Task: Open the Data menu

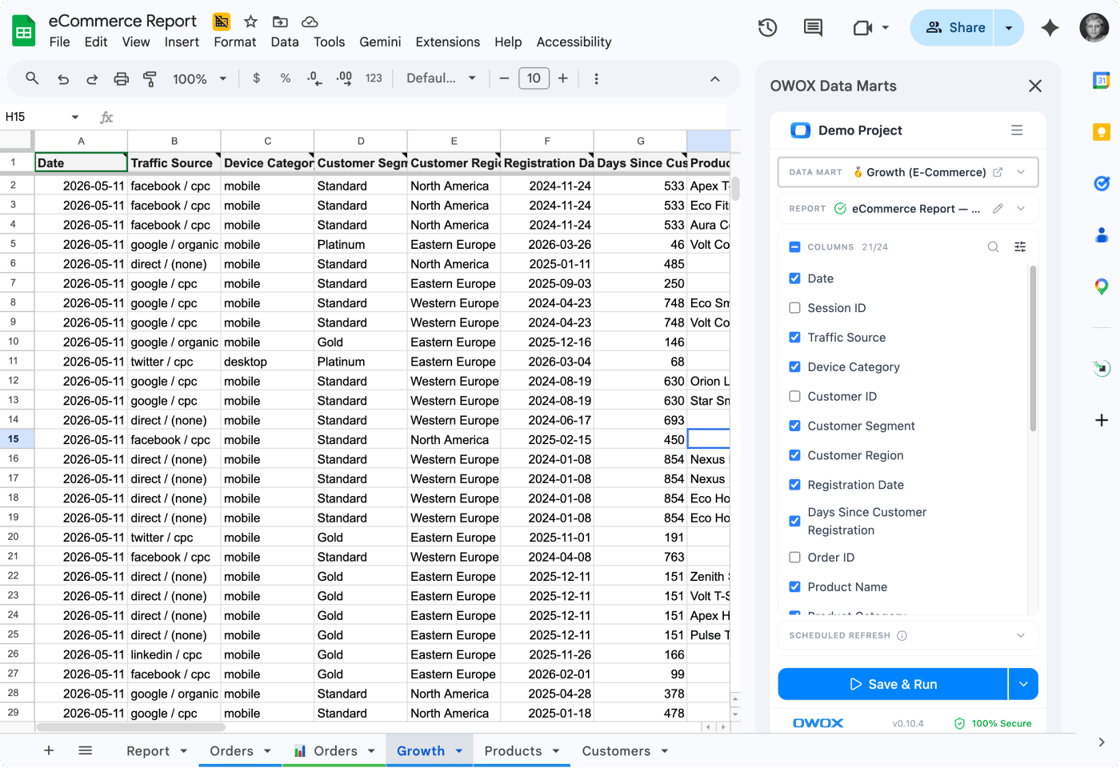Action: coord(284,42)
